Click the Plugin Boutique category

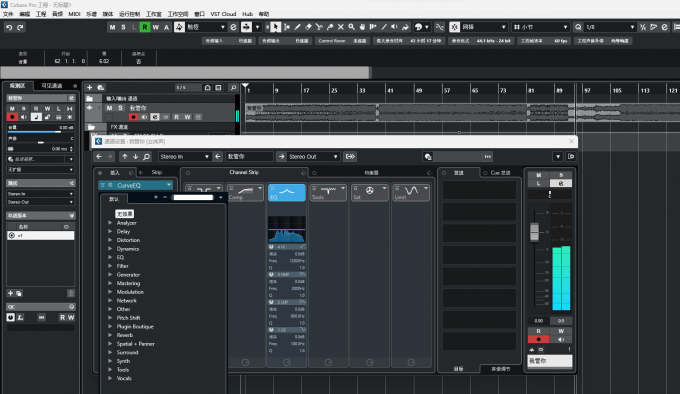pyautogui.click(x=135, y=326)
